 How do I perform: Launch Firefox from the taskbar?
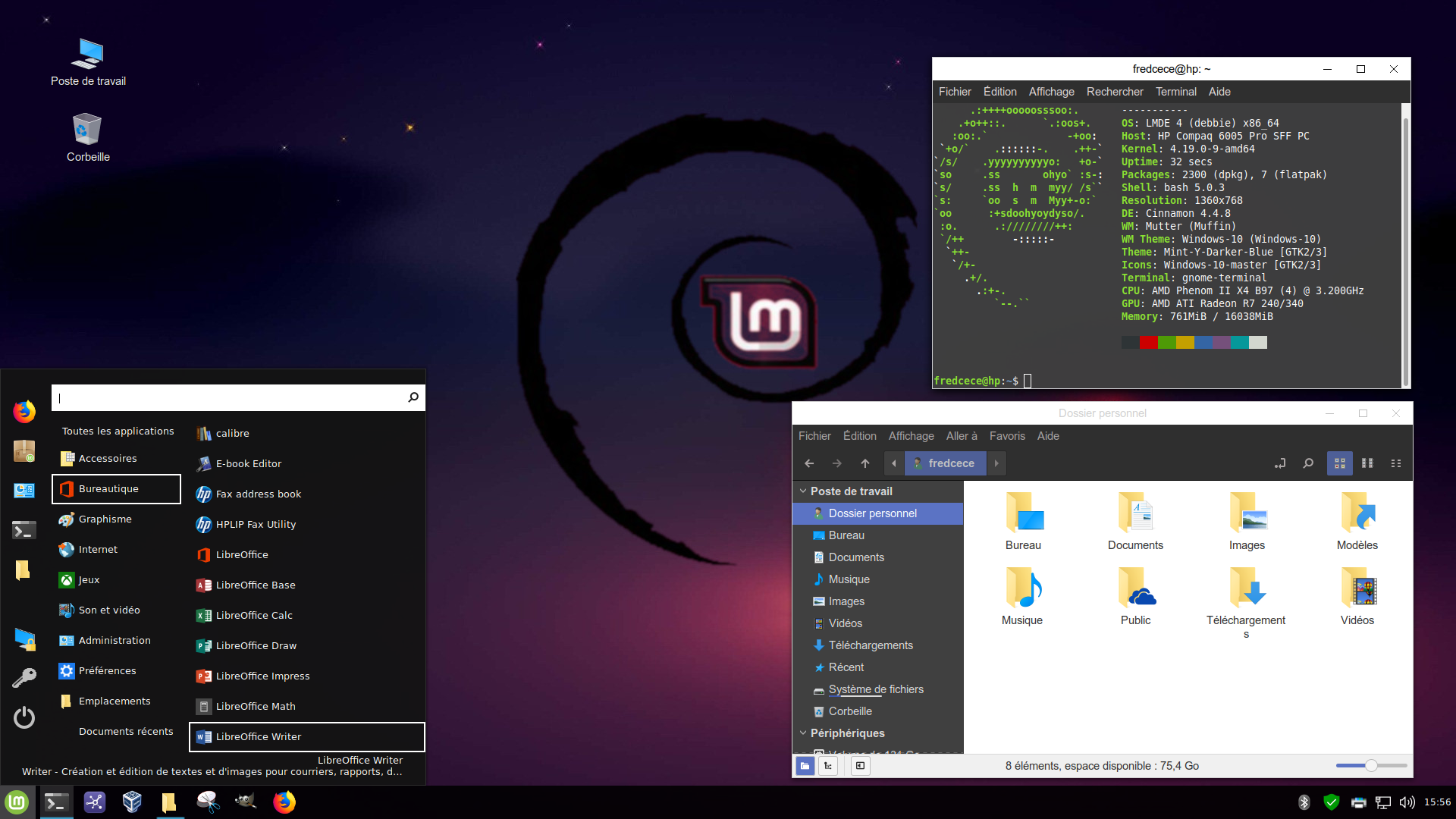(x=284, y=802)
